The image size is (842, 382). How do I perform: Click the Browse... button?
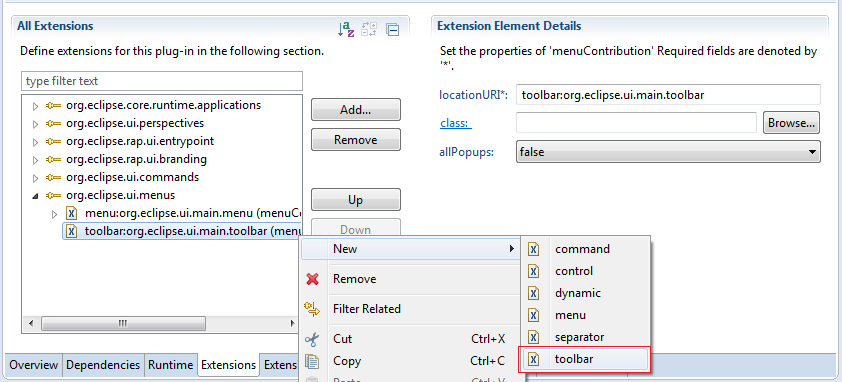click(x=792, y=123)
